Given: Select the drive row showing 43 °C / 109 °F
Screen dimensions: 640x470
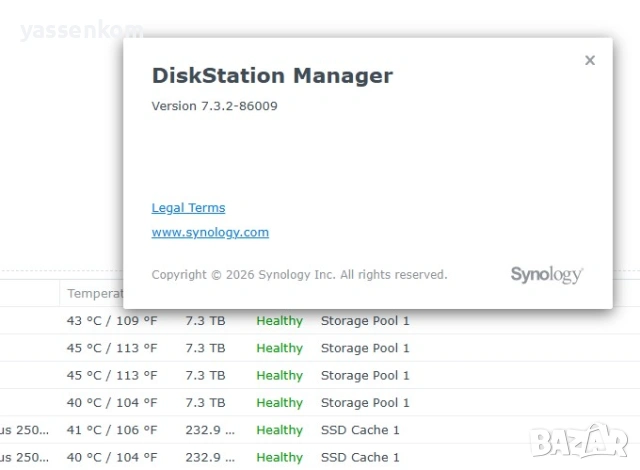Looking at the screenshot, I should click(x=320, y=321).
